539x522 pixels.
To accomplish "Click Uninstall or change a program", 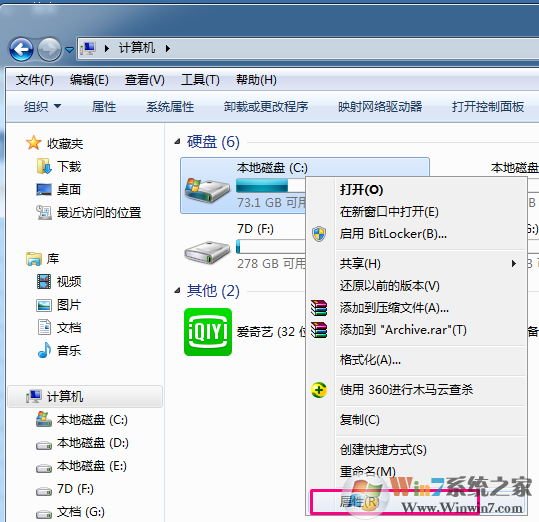I will click(x=266, y=107).
